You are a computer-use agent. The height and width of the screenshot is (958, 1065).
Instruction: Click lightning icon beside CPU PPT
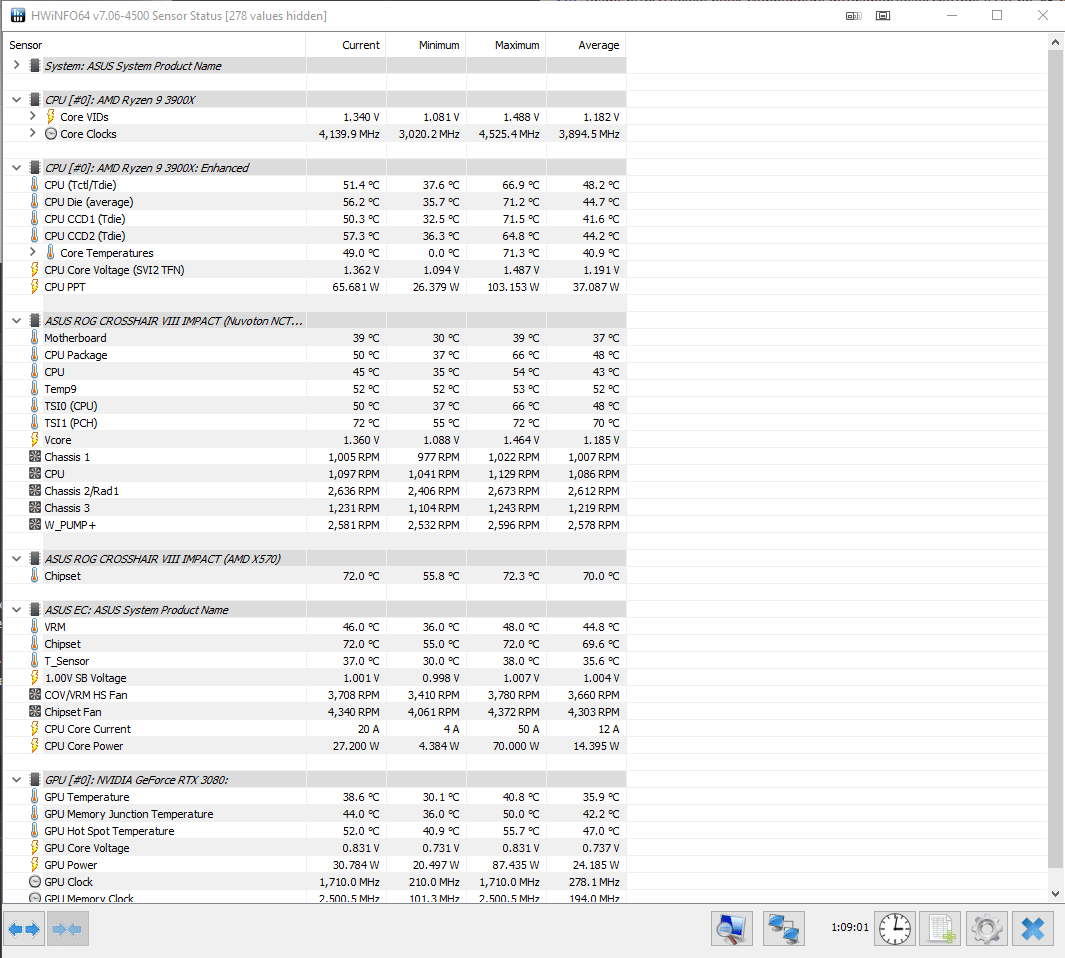[x=35, y=287]
